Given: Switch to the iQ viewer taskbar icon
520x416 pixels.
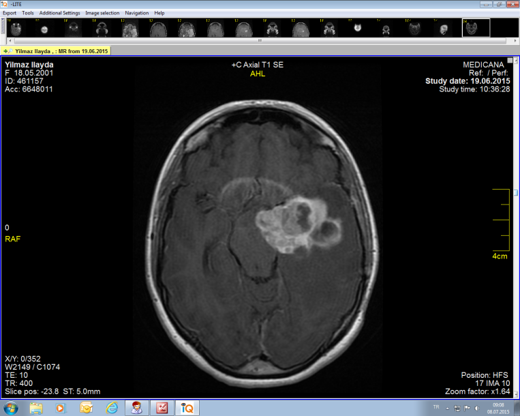Looking at the screenshot, I should (x=187, y=408).
